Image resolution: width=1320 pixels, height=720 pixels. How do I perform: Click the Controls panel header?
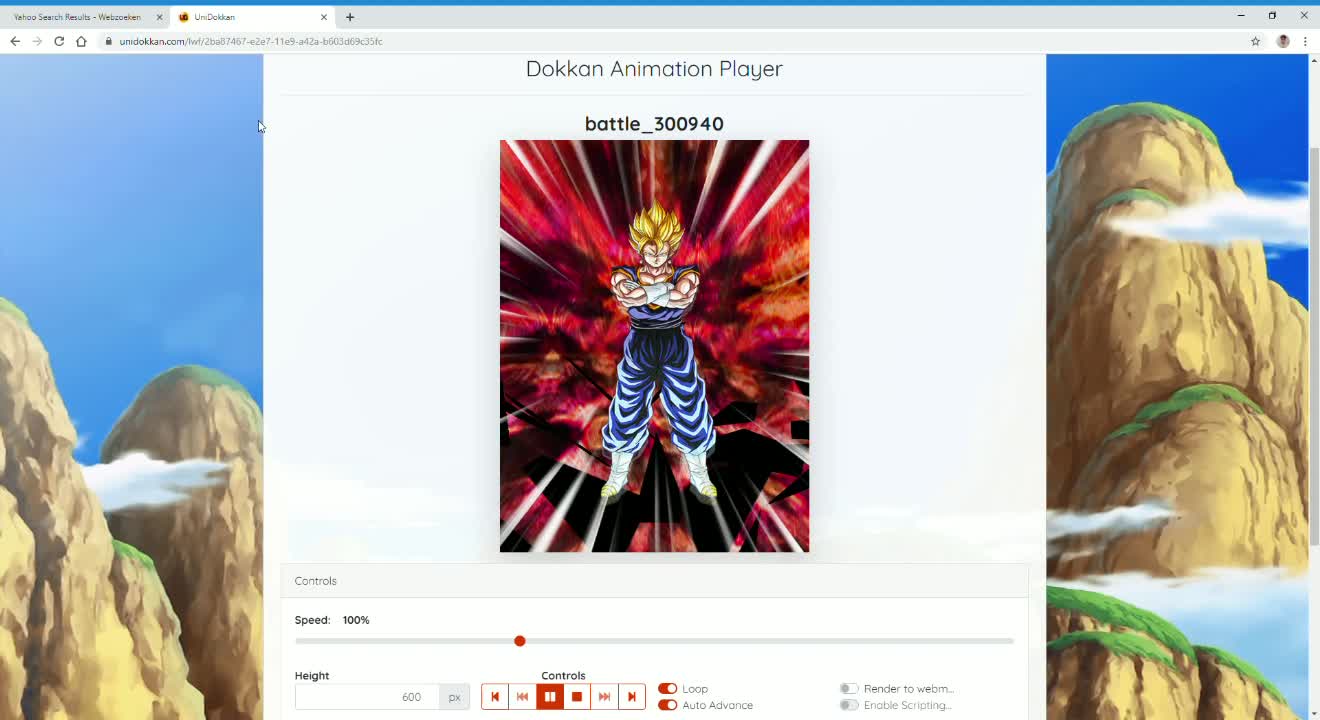[654, 581]
